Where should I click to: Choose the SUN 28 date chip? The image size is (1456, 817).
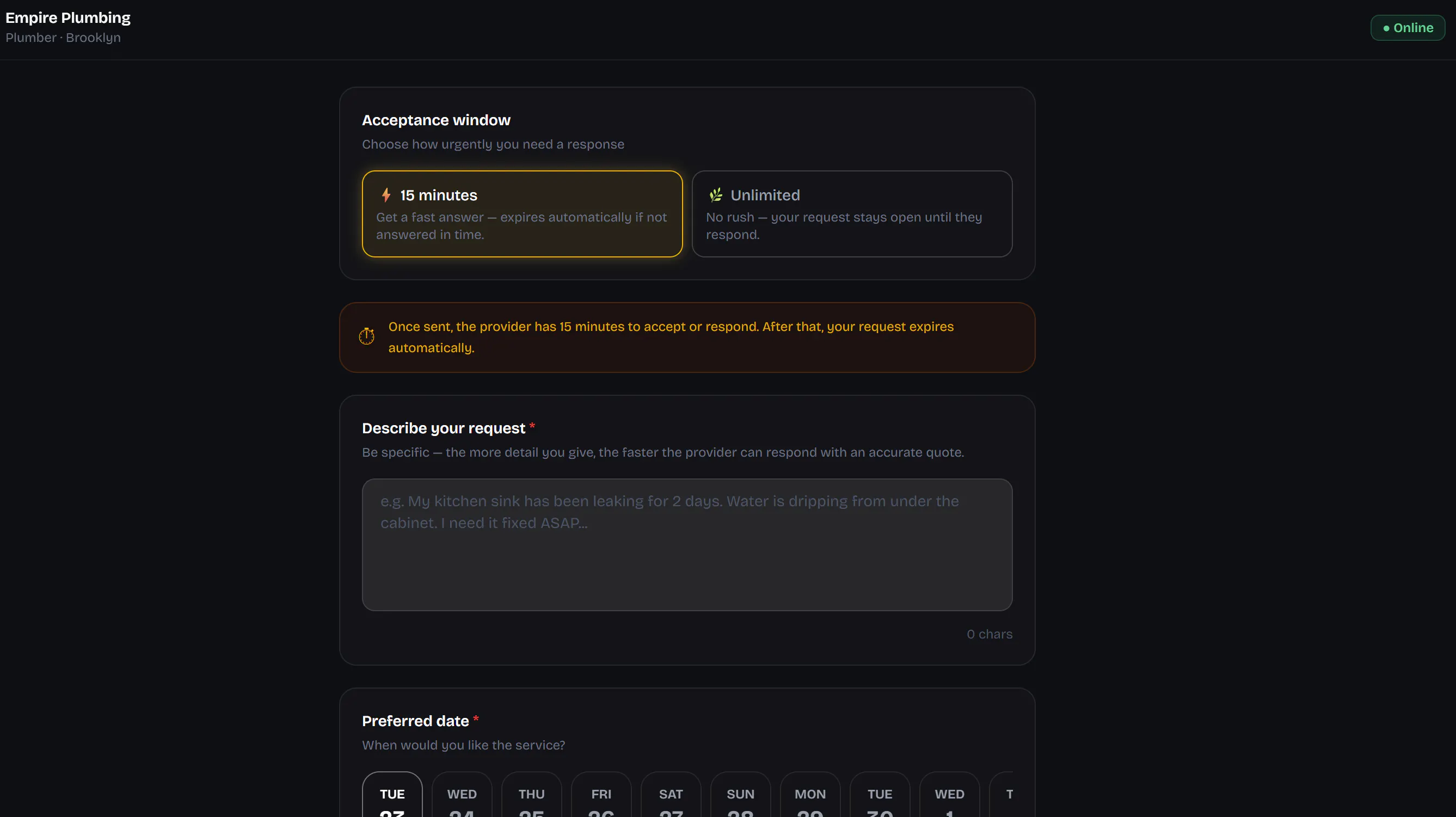coord(740,794)
